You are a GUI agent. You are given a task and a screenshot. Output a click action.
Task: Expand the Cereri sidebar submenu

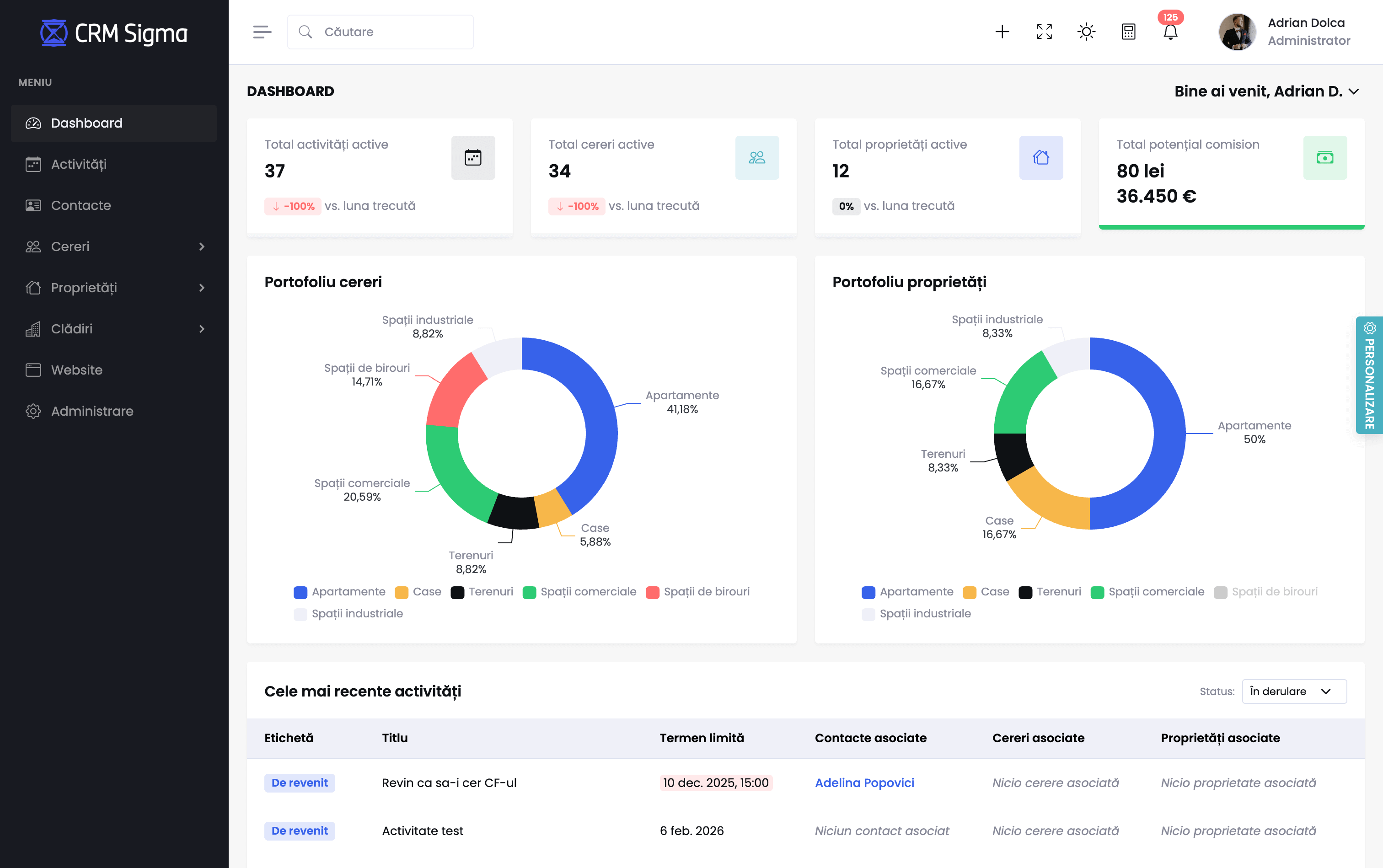coord(114,246)
